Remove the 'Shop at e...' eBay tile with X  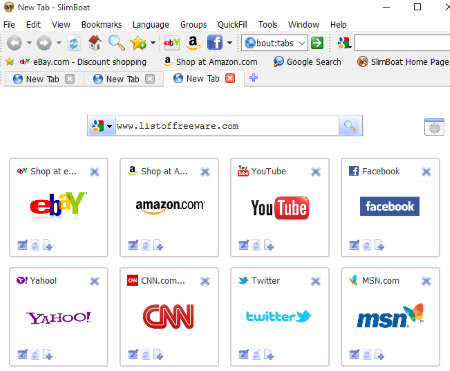95,172
